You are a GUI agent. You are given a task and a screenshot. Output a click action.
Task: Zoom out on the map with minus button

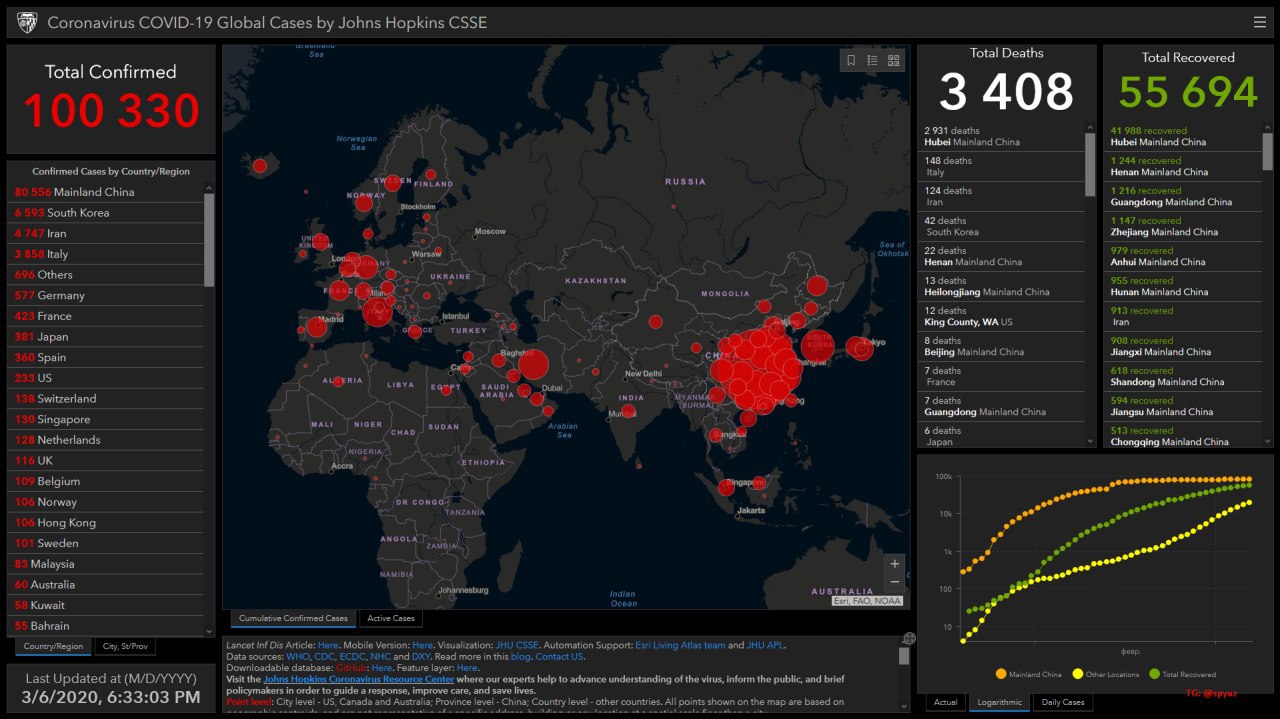895,582
